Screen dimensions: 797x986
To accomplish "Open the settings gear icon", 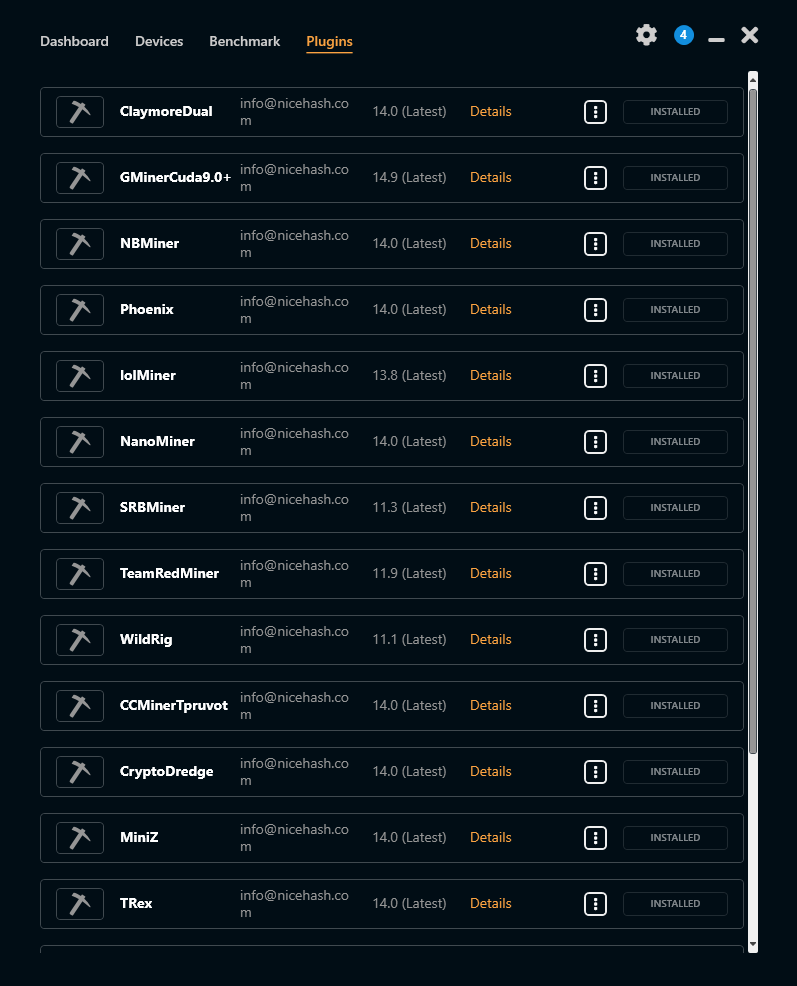I will 646,35.
